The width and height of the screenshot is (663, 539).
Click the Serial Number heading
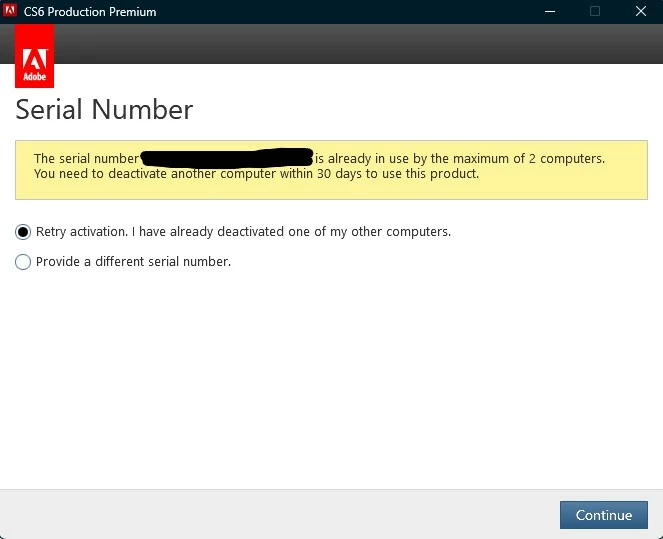(x=104, y=109)
